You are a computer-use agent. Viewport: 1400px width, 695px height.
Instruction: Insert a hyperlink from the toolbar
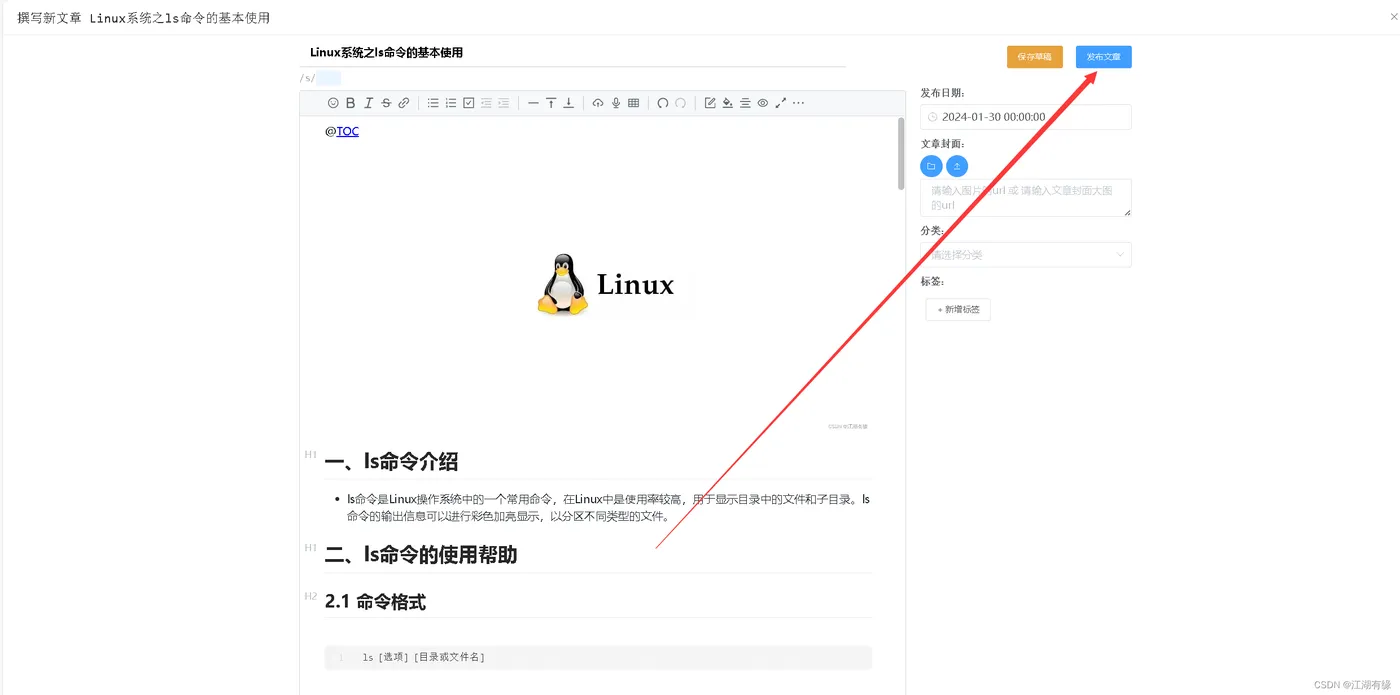point(404,103)
